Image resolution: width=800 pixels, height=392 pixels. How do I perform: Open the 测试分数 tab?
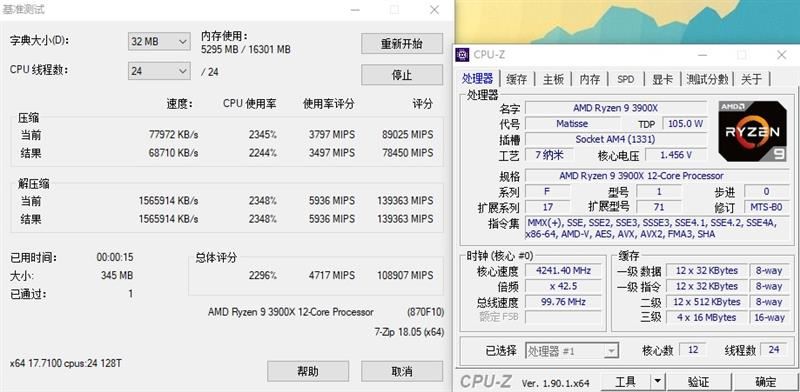(707, 79)
